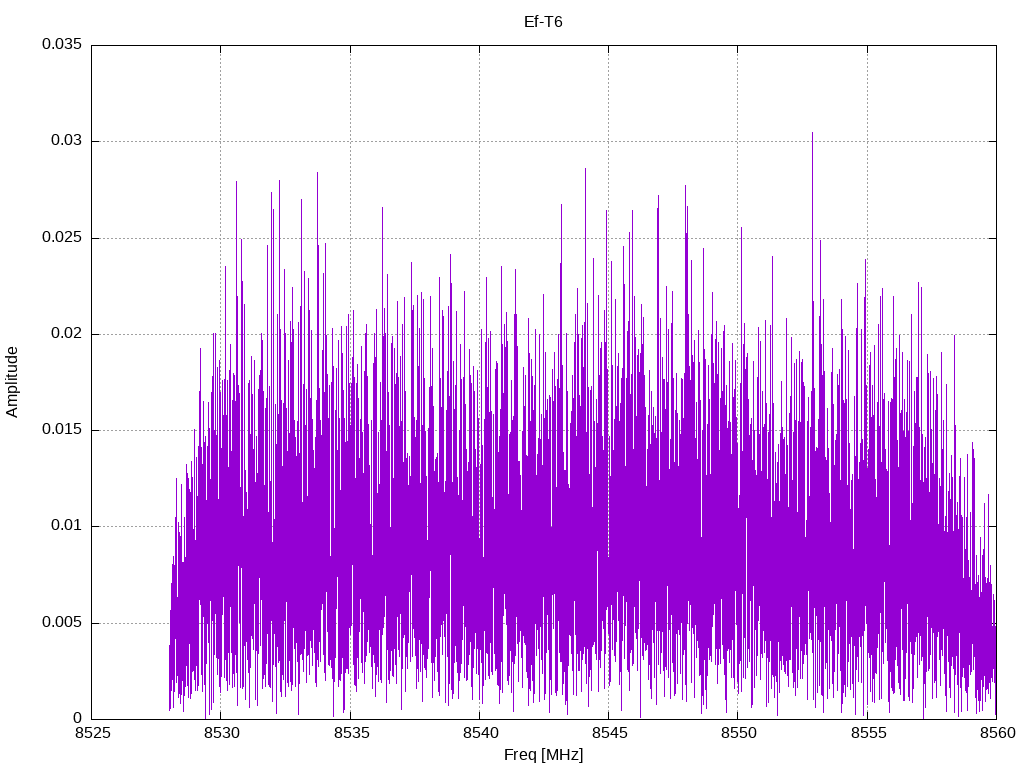Image resolution: width=1024 pixels, height=768 pixels.
Task: Select the y-axis tick value 0.015
Action: click(x=62, y=430)
